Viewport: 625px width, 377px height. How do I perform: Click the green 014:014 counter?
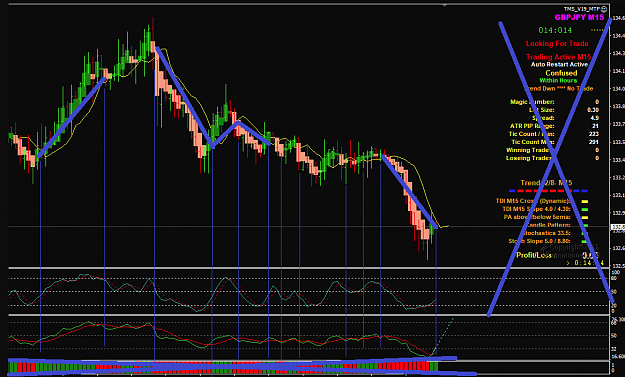click(555, 30)
